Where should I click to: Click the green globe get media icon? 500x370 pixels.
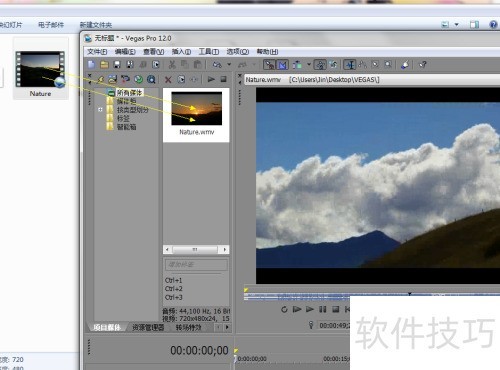[x=138, y=79]
